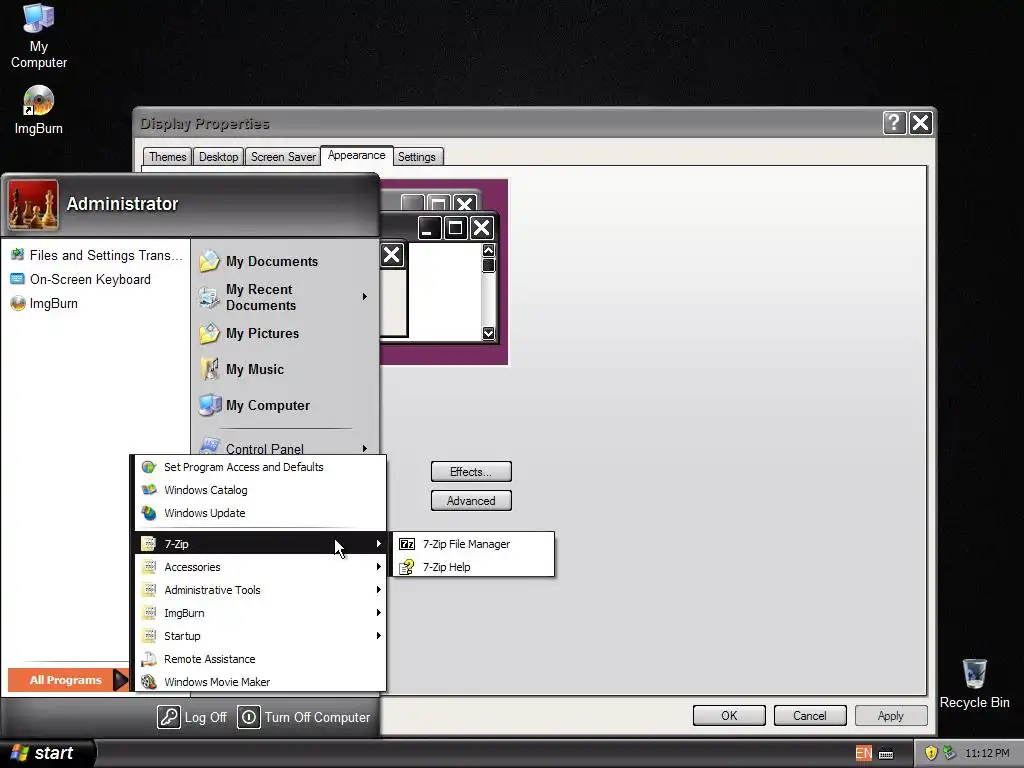1024x768 pixels.
Task: Launch Windows Update
Action: 261,513
